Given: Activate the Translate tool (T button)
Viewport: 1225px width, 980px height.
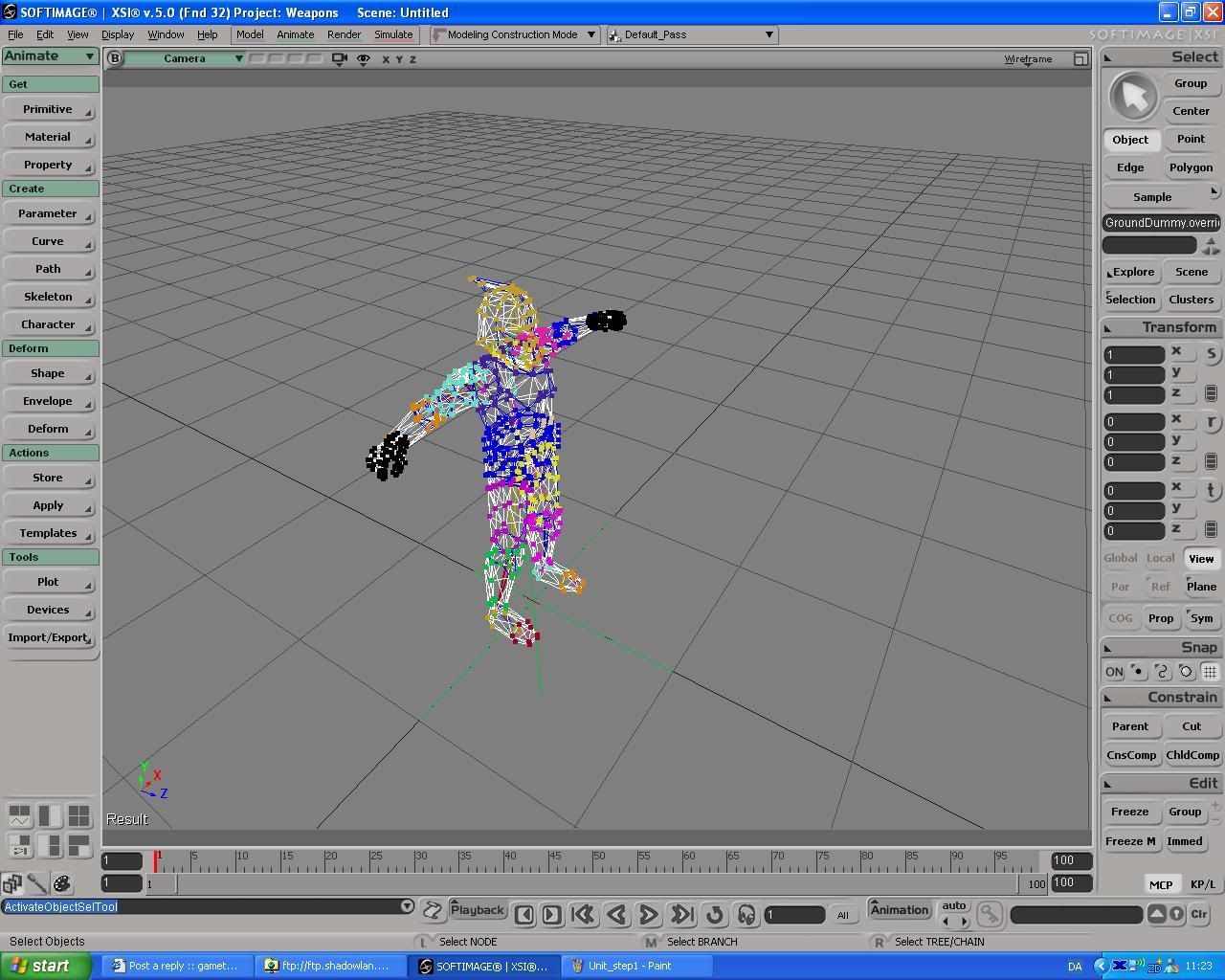Looking at the screenshot, I should [x=1211, y=491].
